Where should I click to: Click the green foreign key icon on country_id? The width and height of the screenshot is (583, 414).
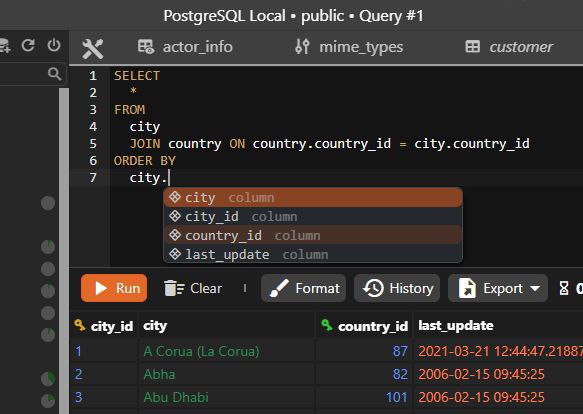pyautogui.click(x=327, y=325)
